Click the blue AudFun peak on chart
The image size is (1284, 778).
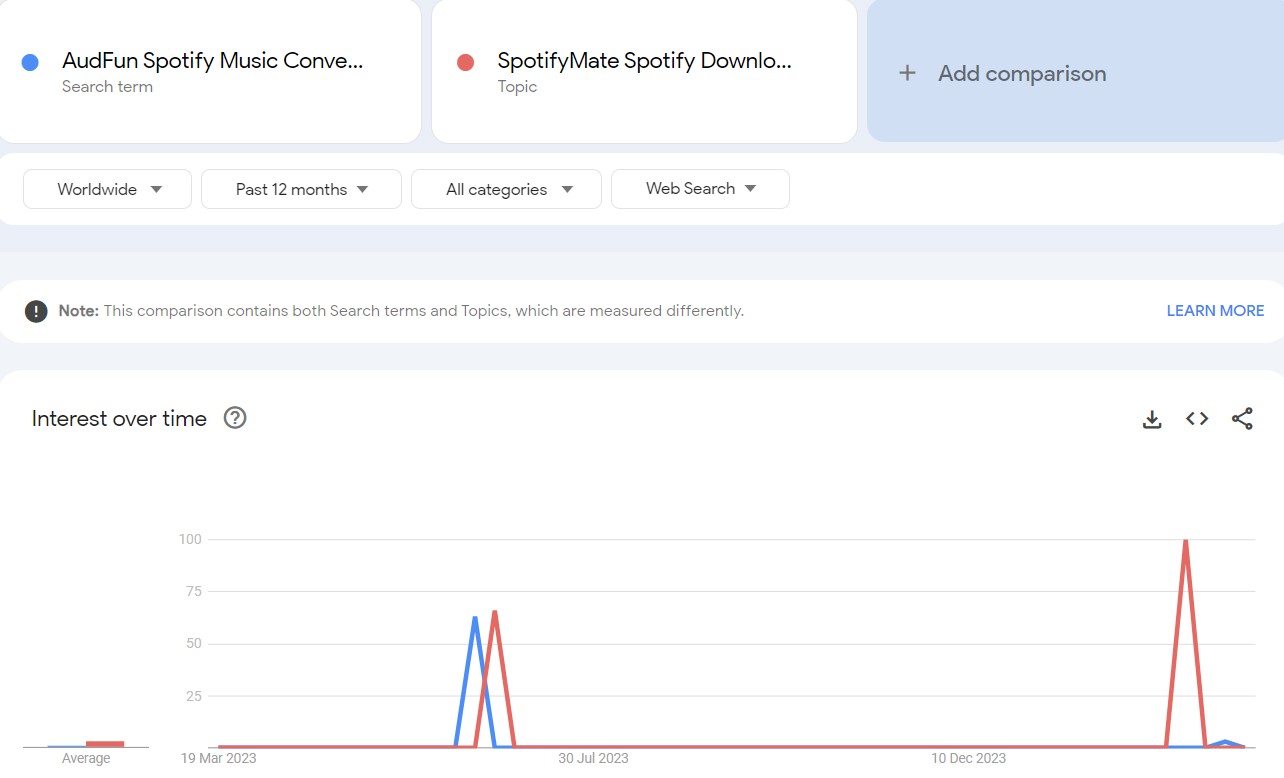click(475, 619)
